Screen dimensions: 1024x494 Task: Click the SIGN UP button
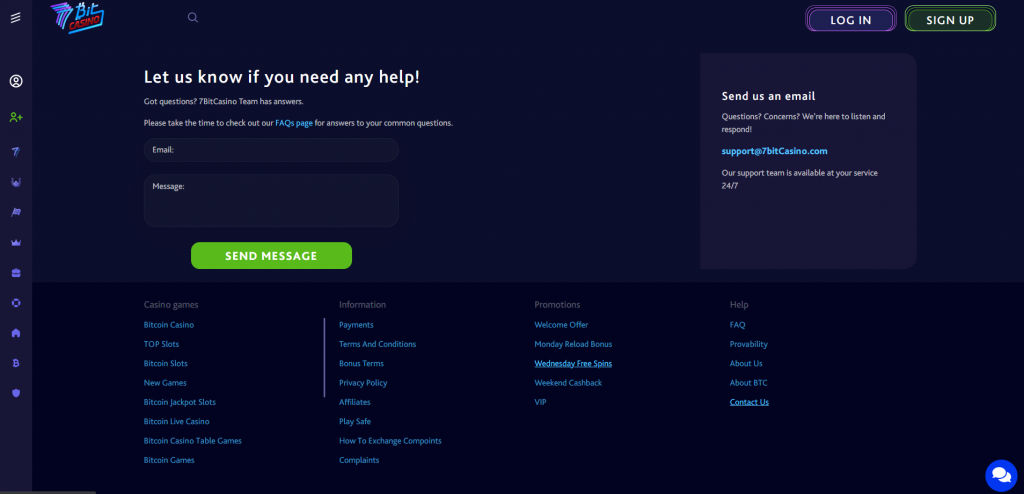(950, 20)
